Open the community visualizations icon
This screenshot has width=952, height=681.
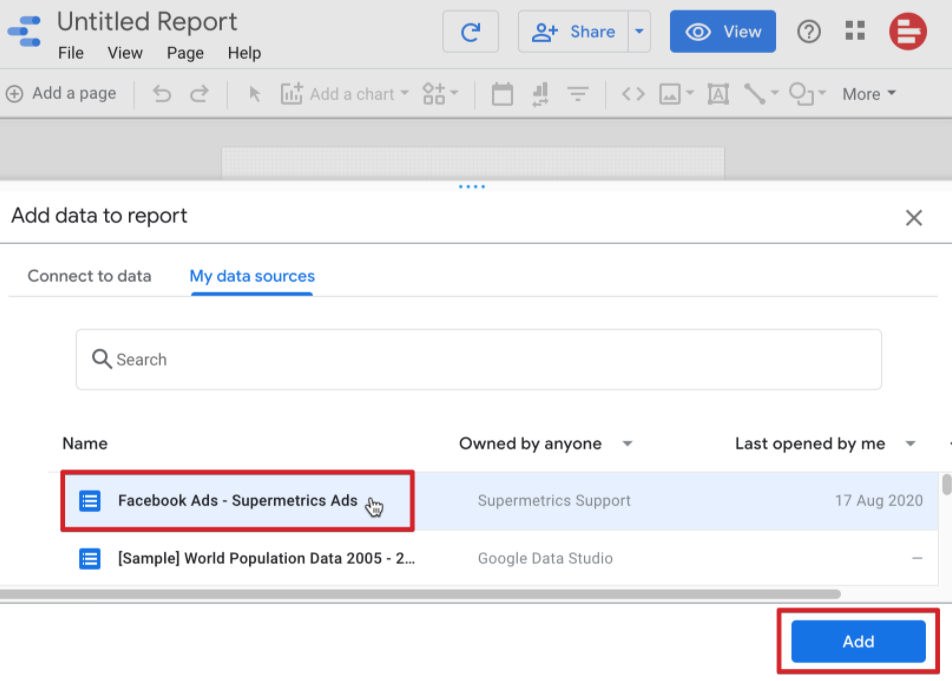434,93
